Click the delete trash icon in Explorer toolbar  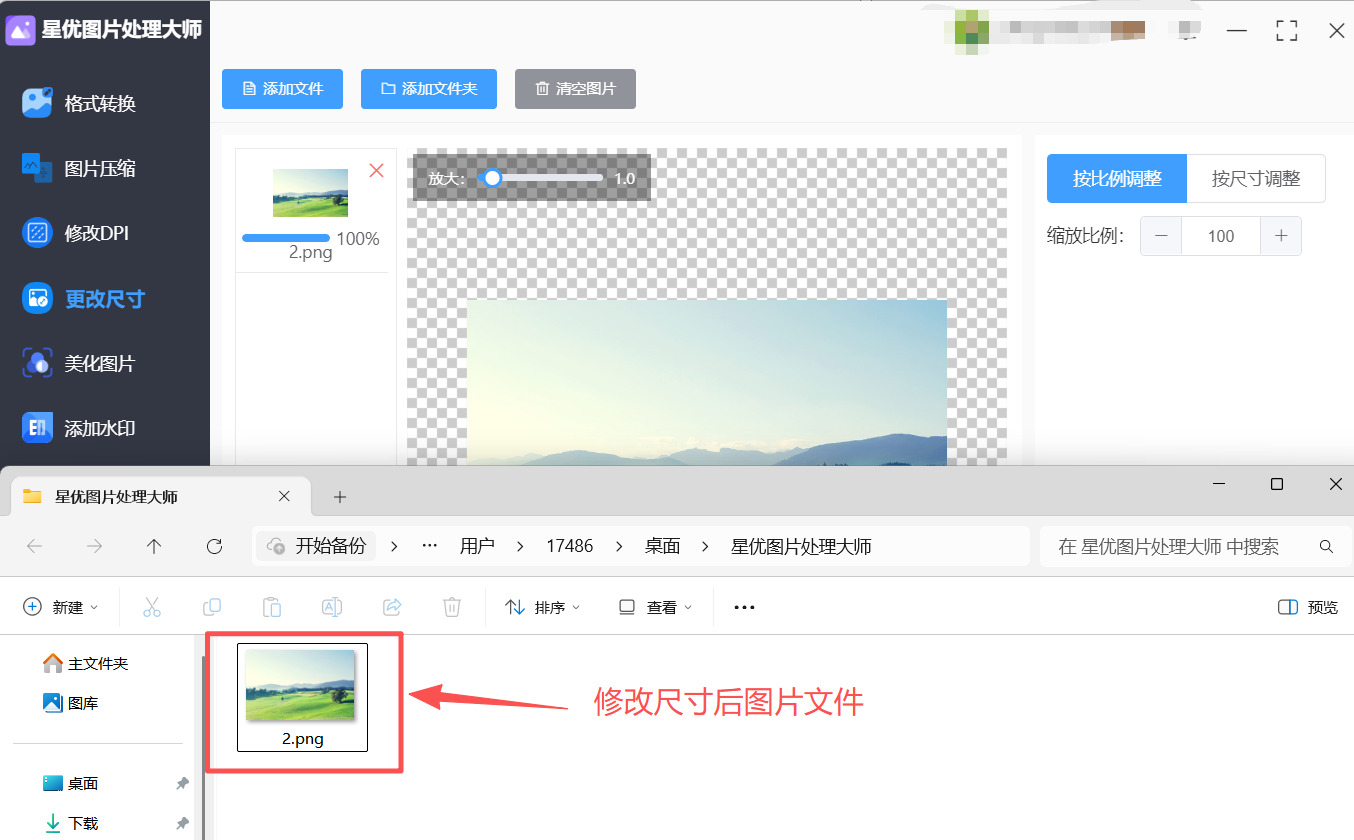[x=451, y=606]
